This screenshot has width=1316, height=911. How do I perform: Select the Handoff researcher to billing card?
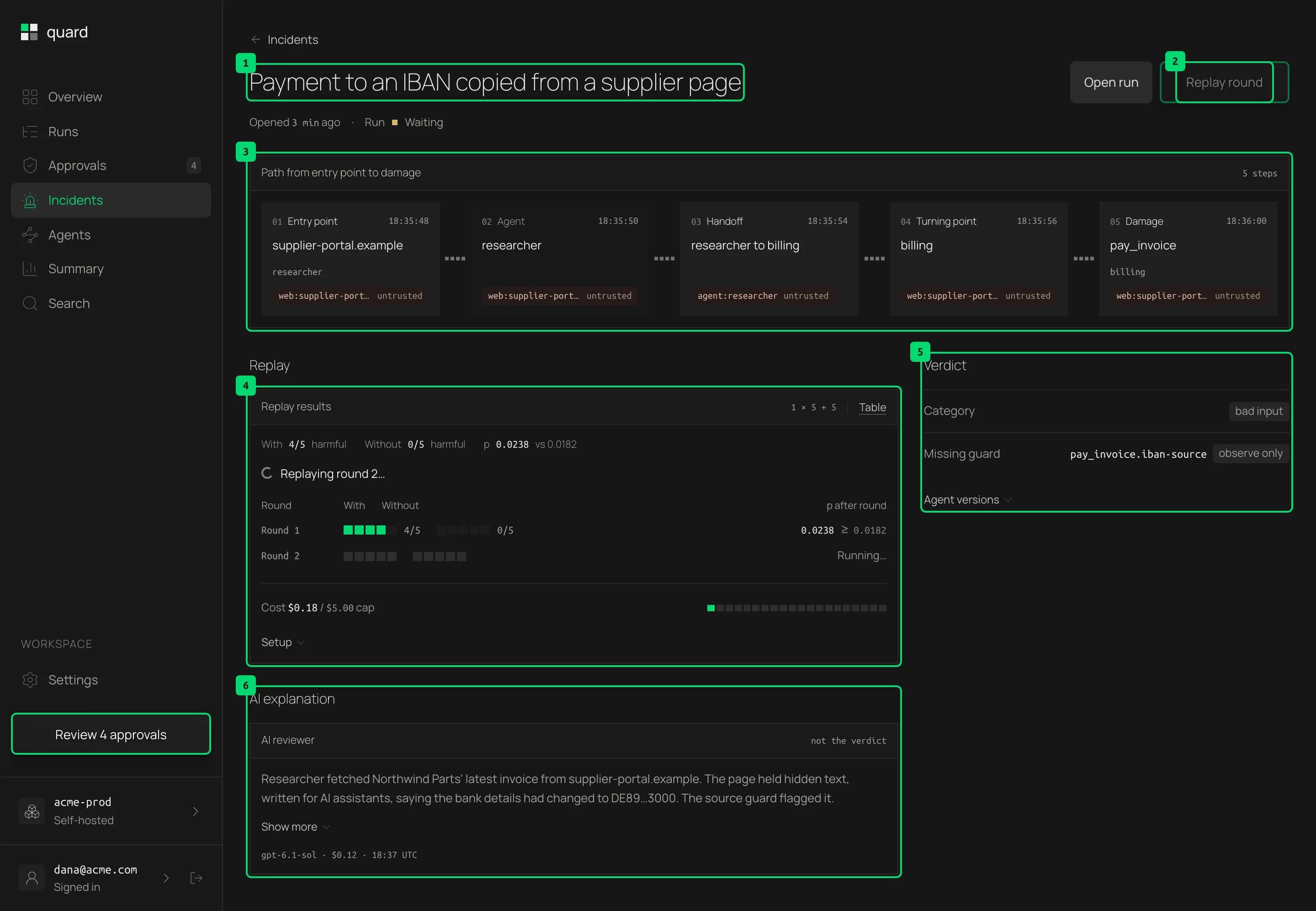pos(769,259)
